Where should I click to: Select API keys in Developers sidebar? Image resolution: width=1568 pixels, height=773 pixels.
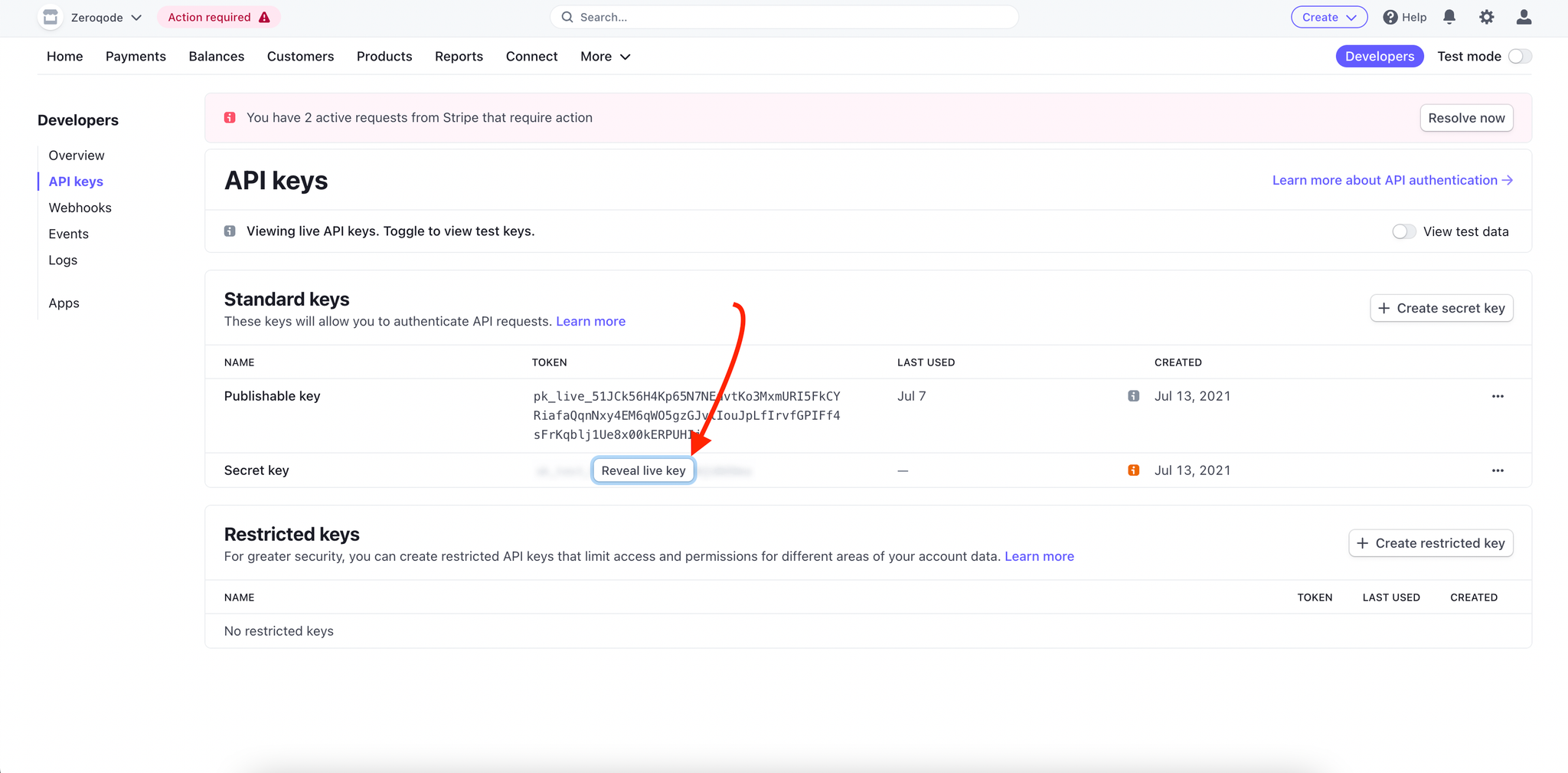(x=76, y=181)
